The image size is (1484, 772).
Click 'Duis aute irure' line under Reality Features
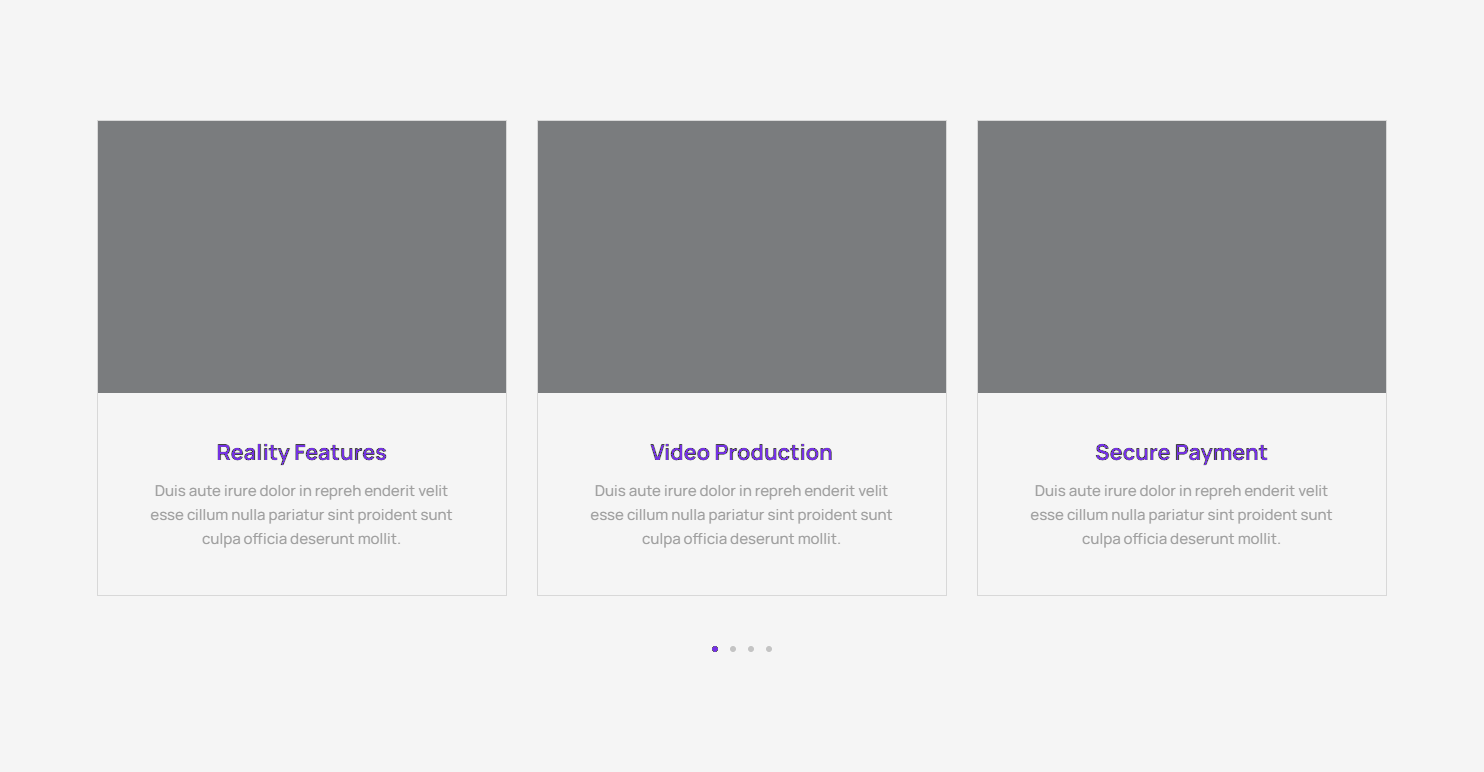click(x=301, y=491)
